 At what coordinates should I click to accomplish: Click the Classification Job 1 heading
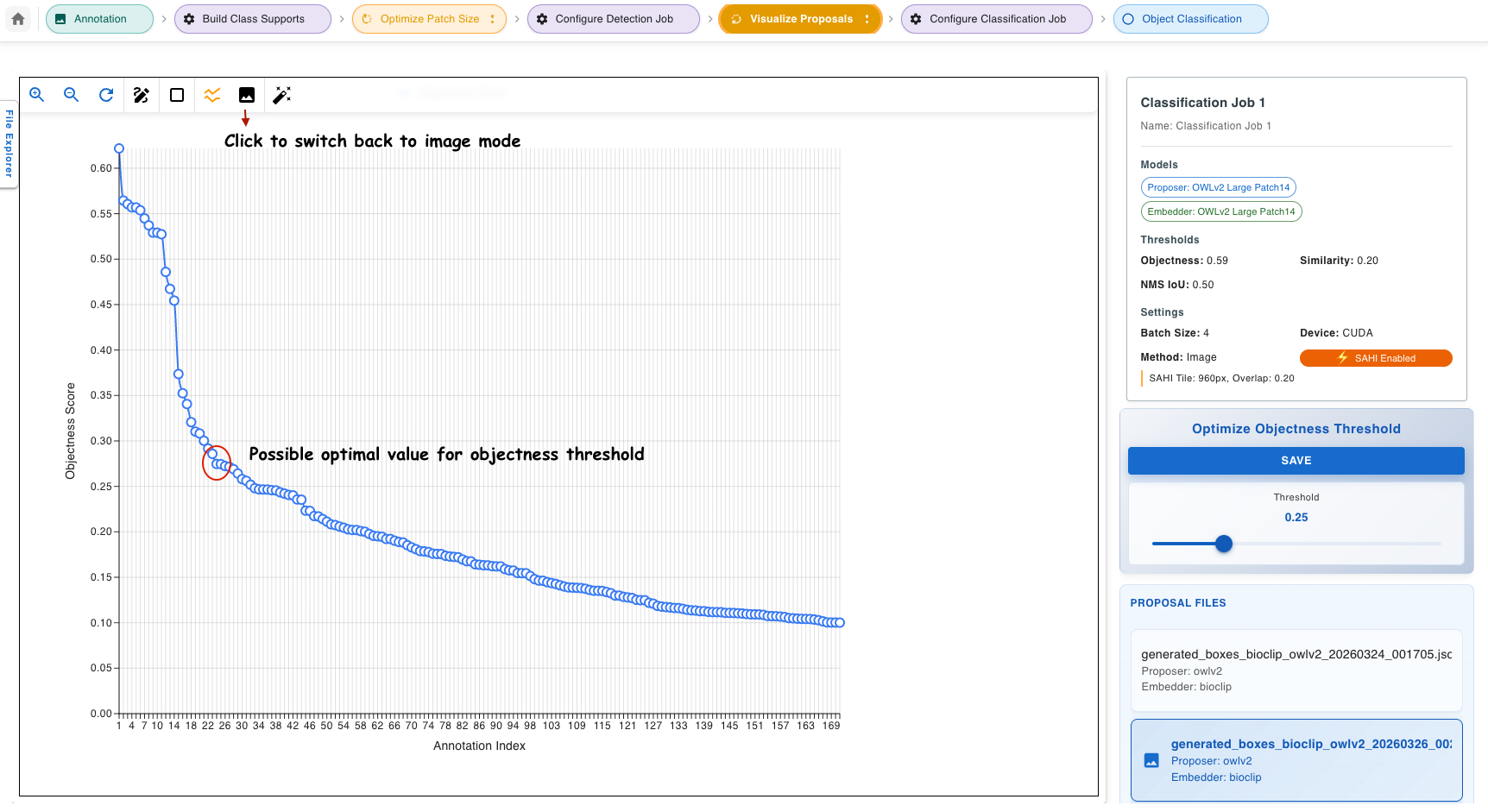tap(1202, 103)
